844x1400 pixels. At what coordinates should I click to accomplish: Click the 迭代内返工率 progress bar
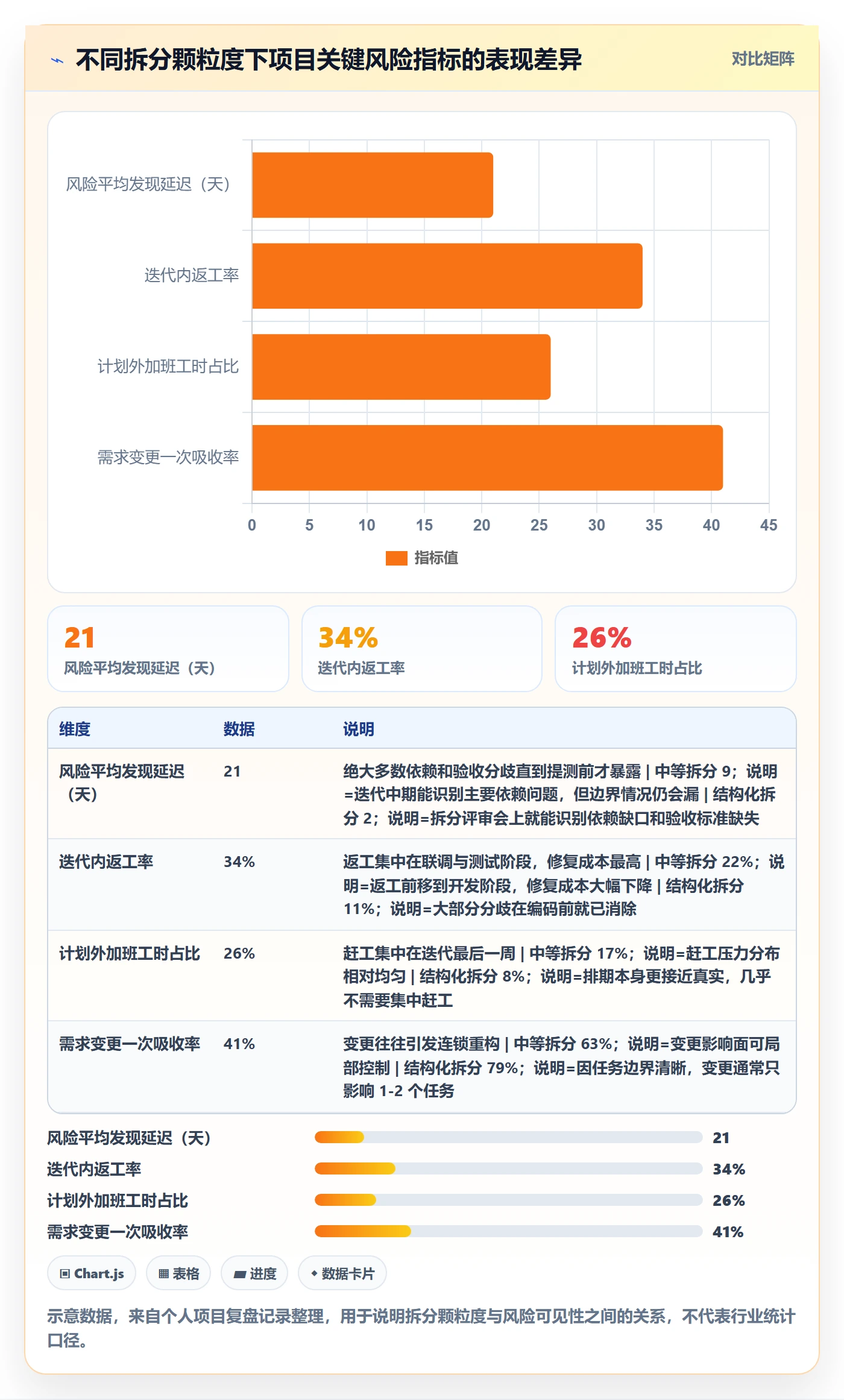pyautogui.click(x=508, y=1168)
